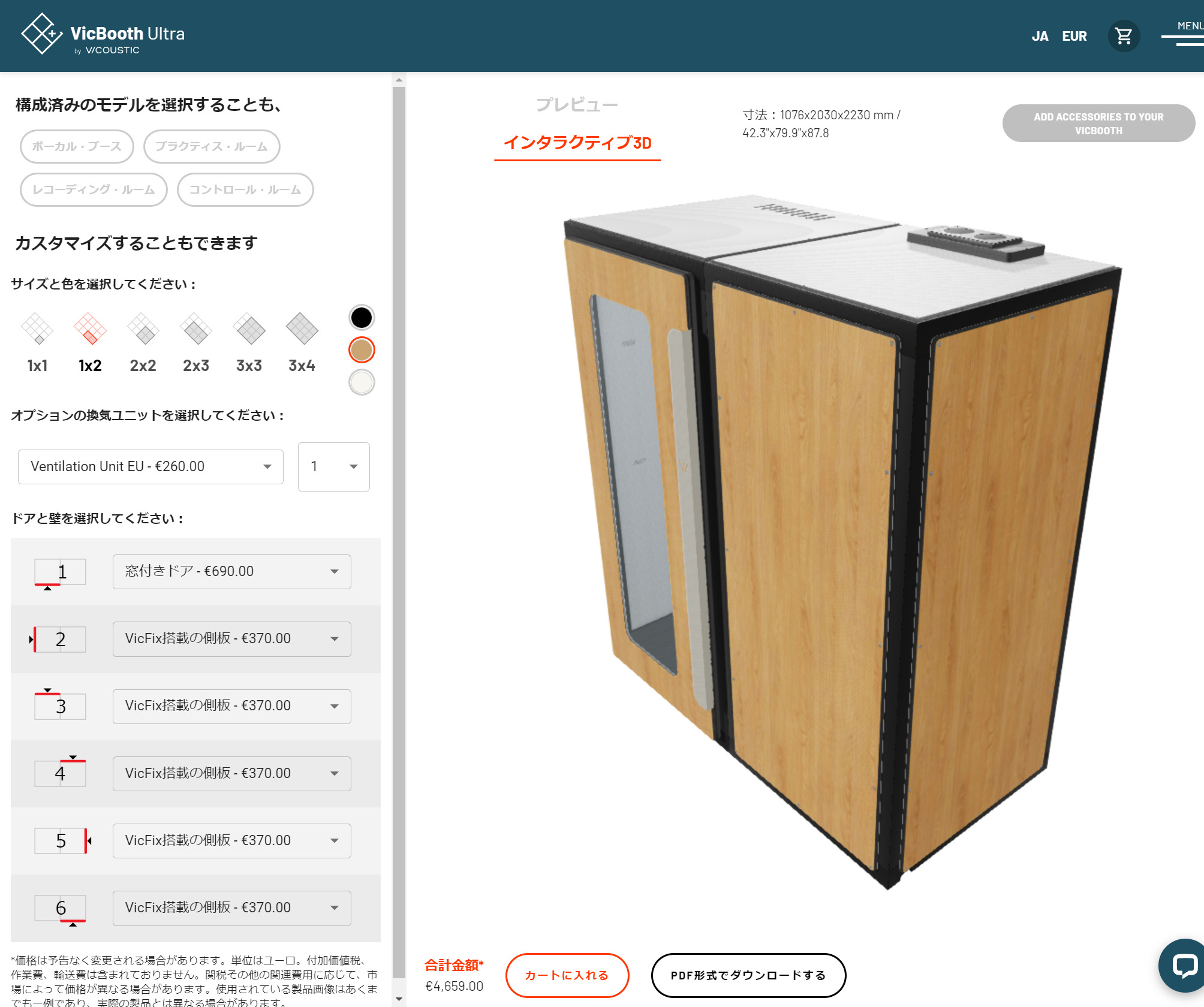The width and height of the screenshot is (1204, 1007).
Task: Click wall position 6 diagram icon
Action: pos(60,910)
